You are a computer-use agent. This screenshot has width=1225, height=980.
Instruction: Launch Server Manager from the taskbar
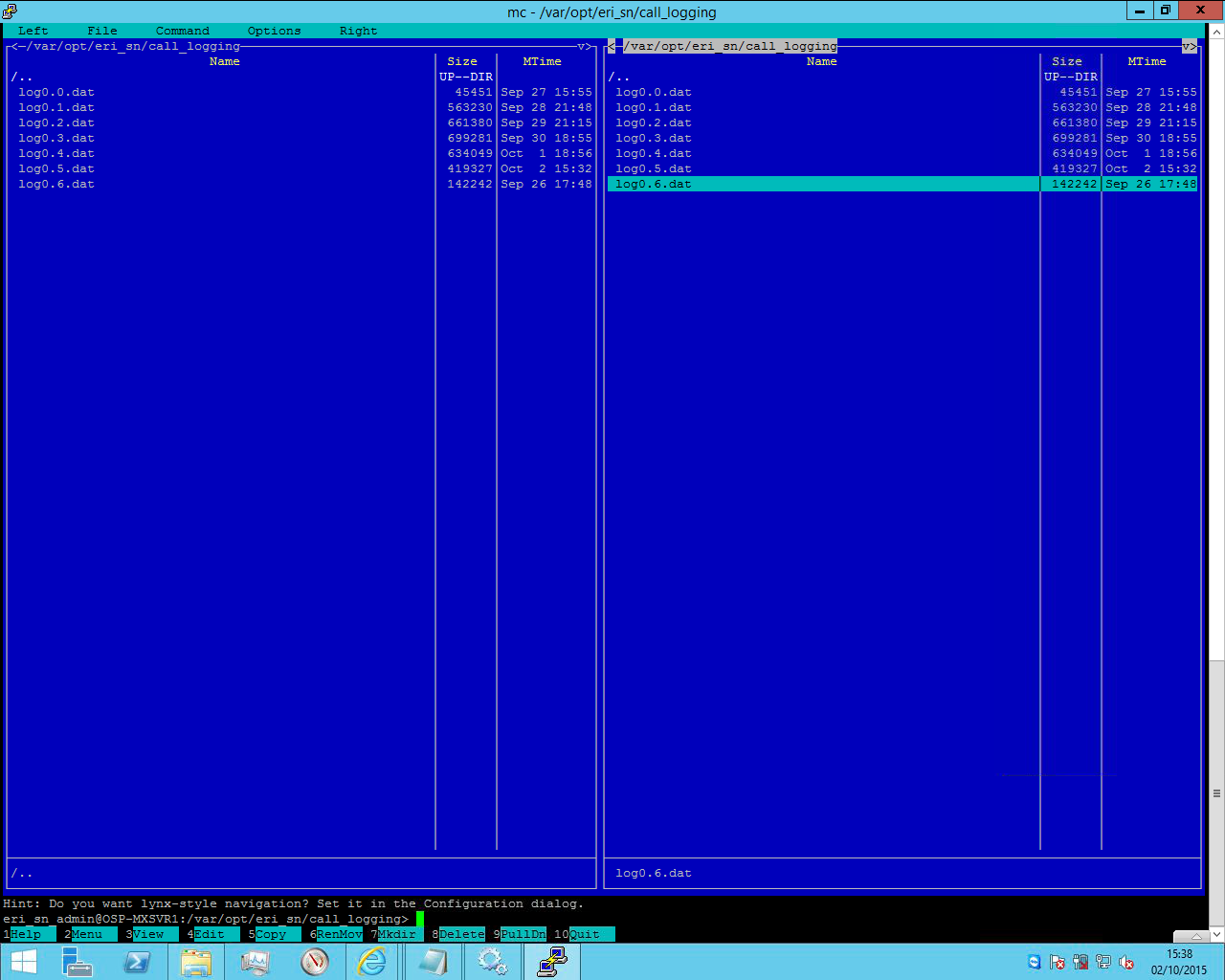click(77, 962)
